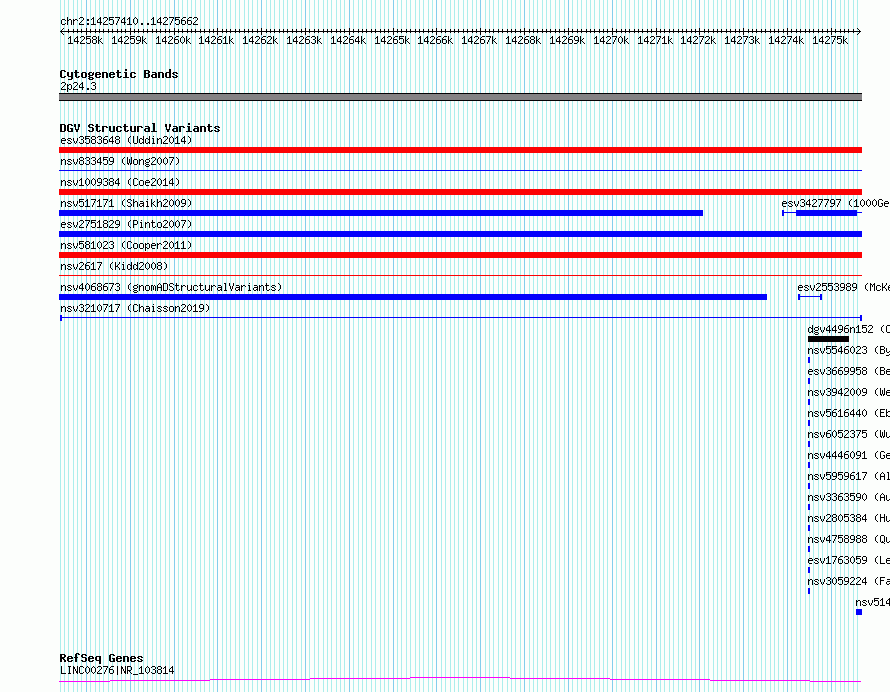Screen dimensions: 890x692
Task: Open LINC00276|NR_103814 gene label
Action: (x=117, y=670)
